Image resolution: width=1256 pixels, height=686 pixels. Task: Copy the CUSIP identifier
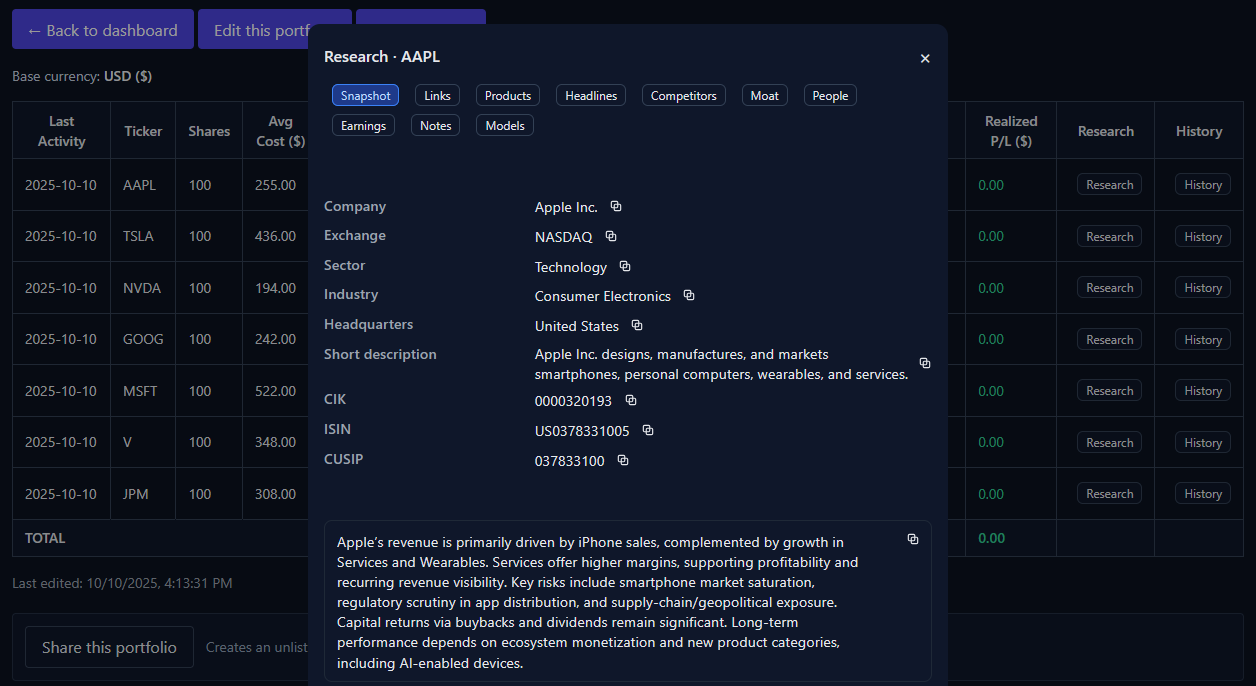coord(622,460)
